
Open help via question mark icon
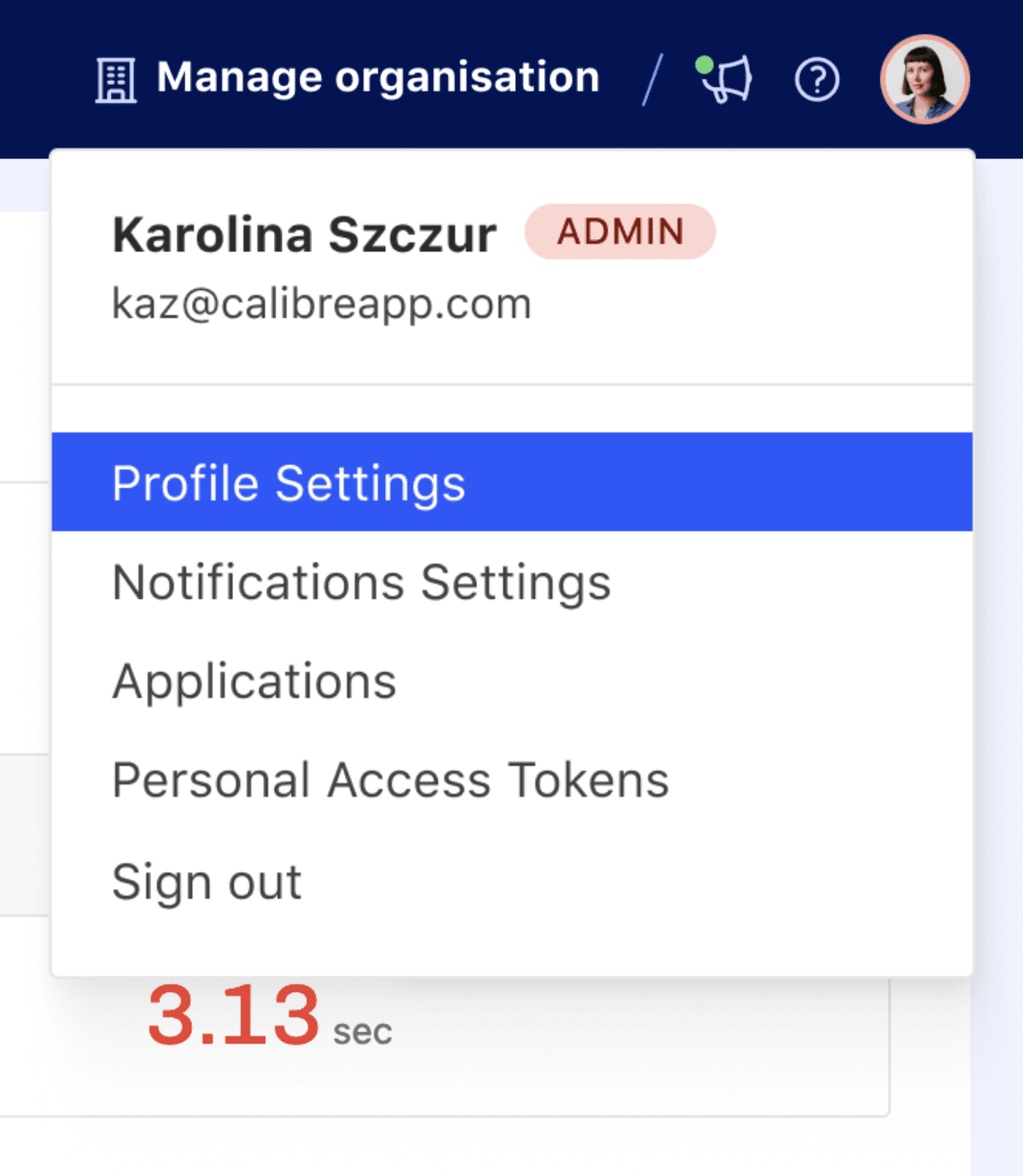816,80
